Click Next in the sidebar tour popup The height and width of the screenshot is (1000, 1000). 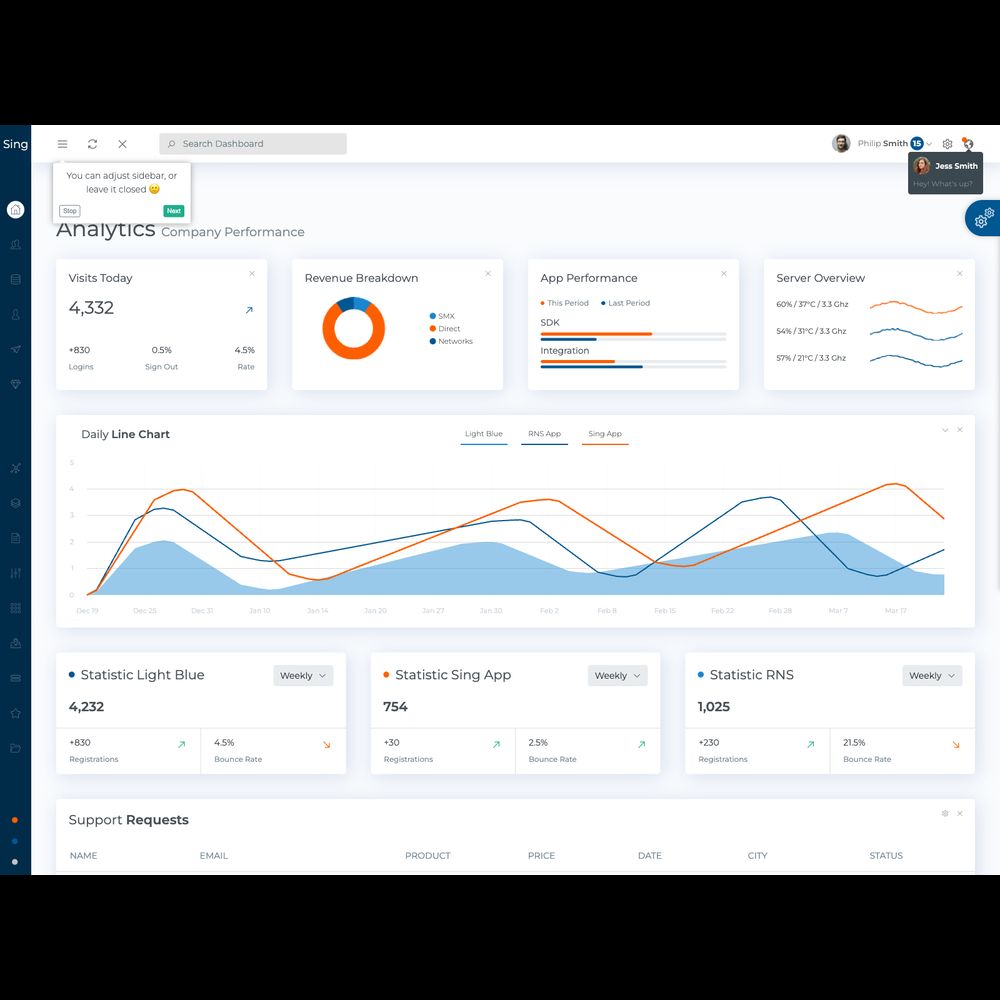[174, 211]
